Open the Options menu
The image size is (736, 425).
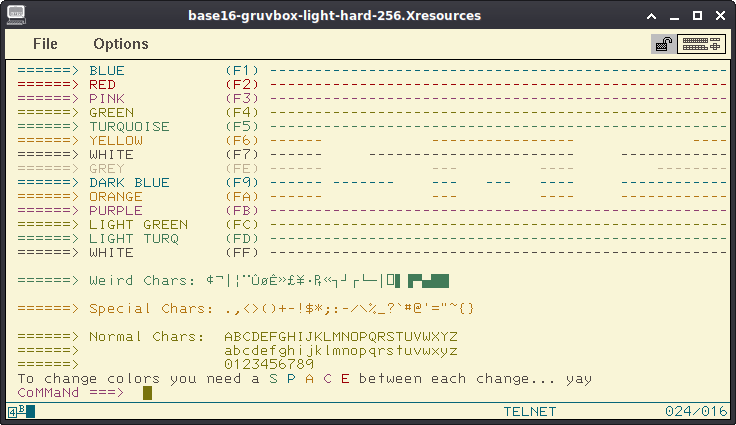pos(121,44)
